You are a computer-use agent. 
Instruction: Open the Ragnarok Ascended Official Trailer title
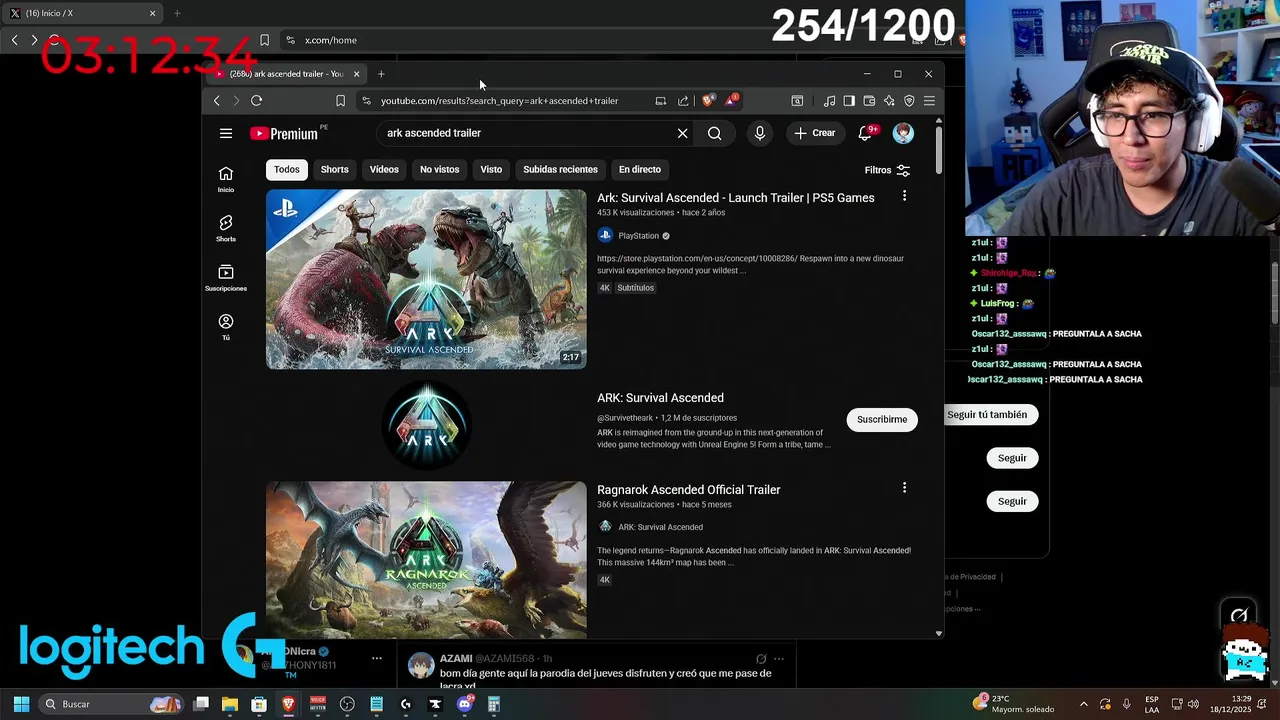click(x=688, y=490)
